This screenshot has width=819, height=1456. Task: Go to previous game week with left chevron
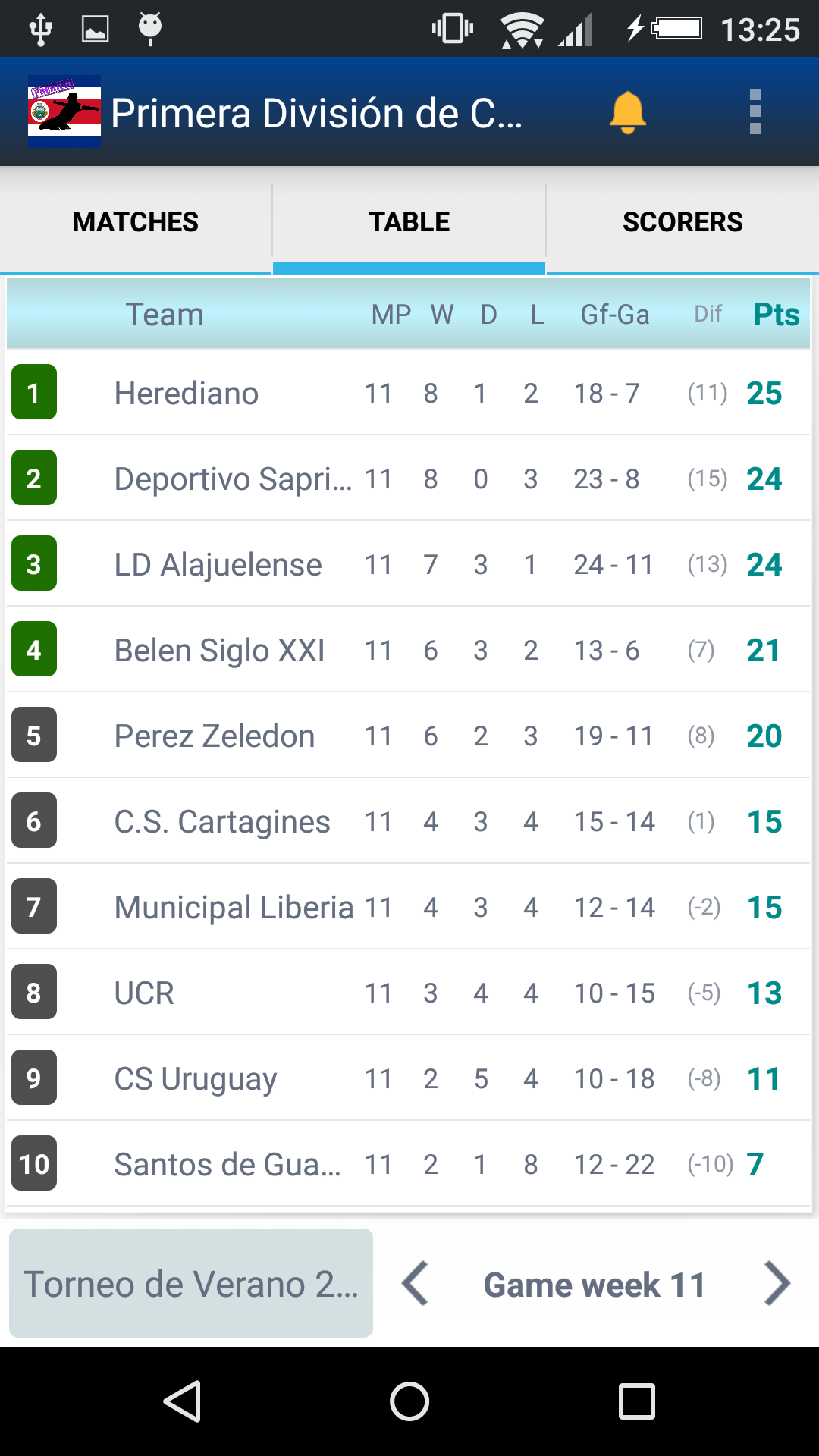(416, 1283)
